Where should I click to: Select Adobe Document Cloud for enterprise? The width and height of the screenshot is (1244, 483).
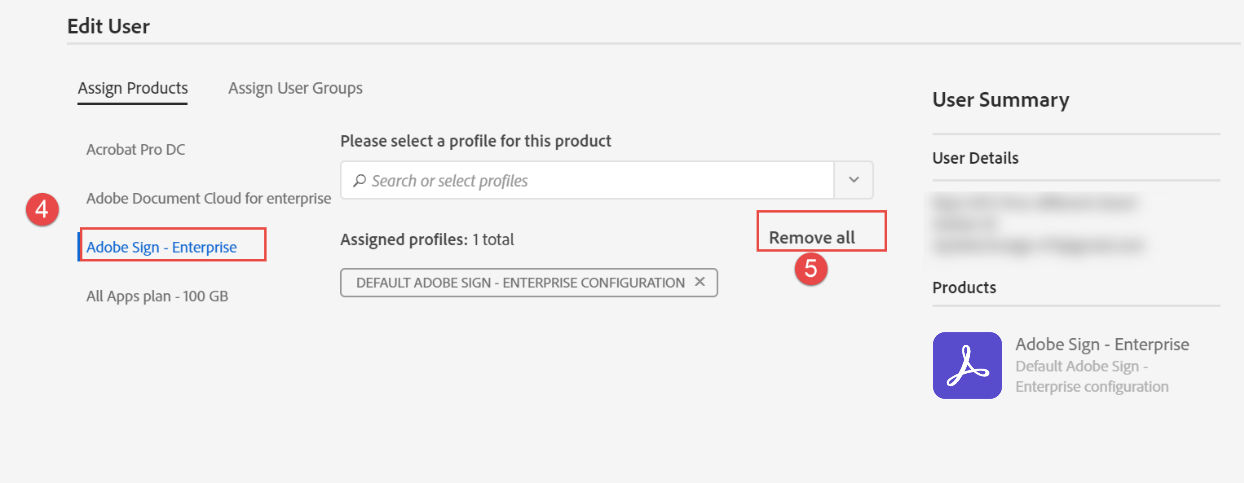coord(208,198)
